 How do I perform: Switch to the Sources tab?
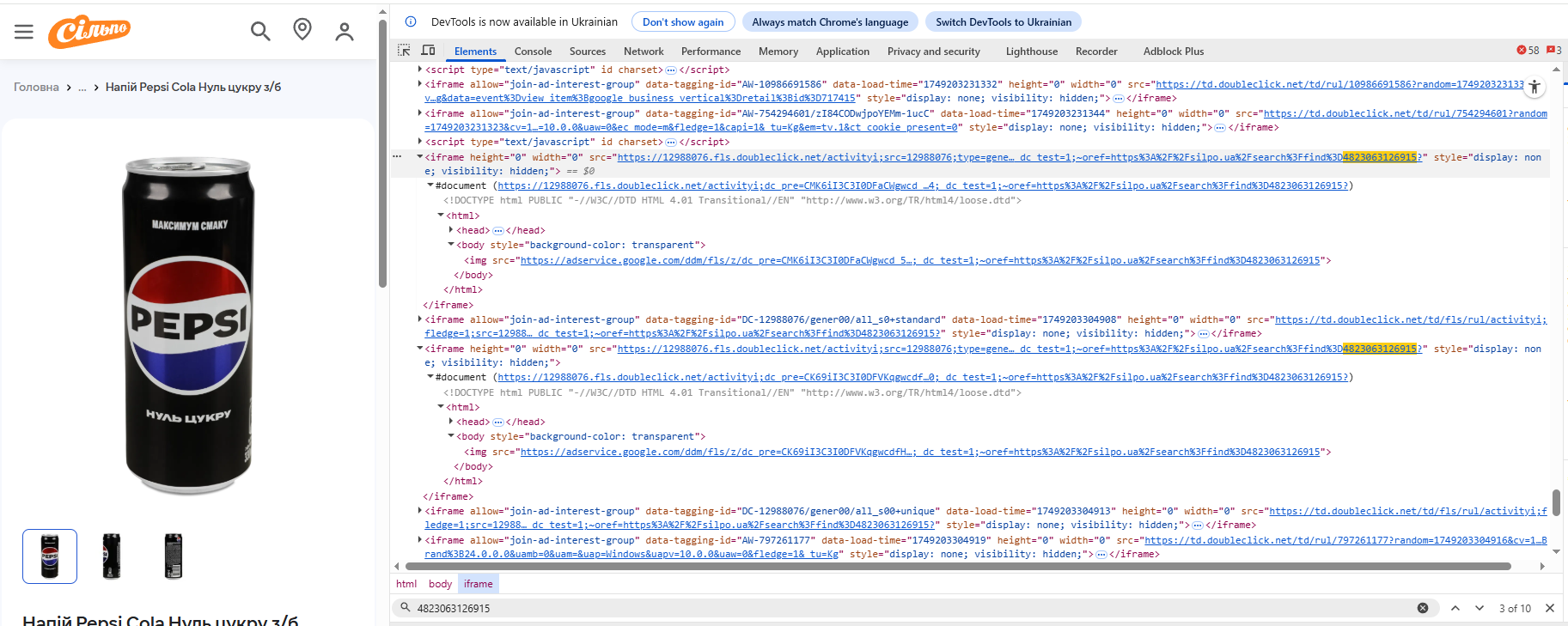pos(588,52)
